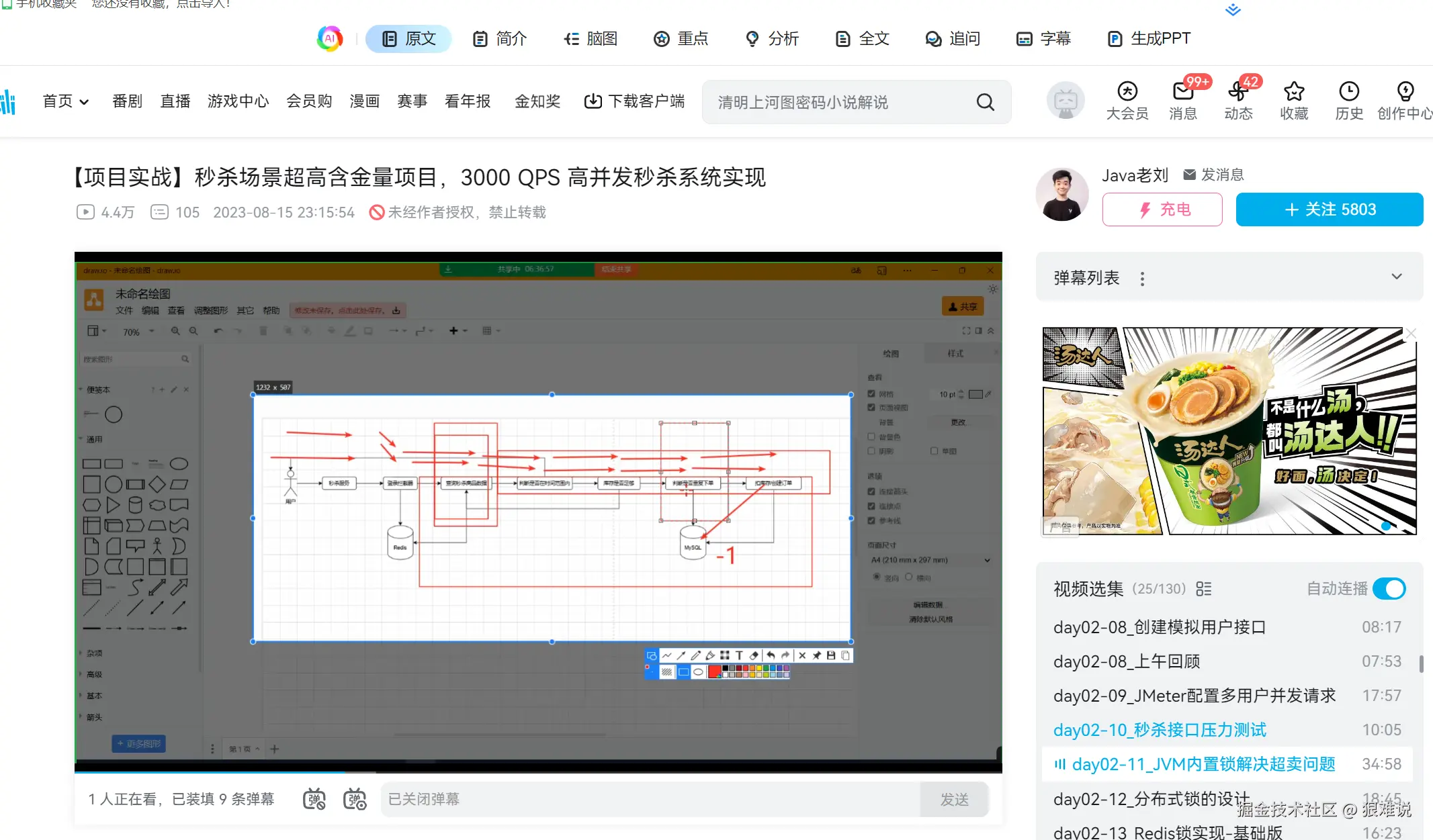
Task: Open danmaku settings icon beside input
Action: click(x=355, y=799)
